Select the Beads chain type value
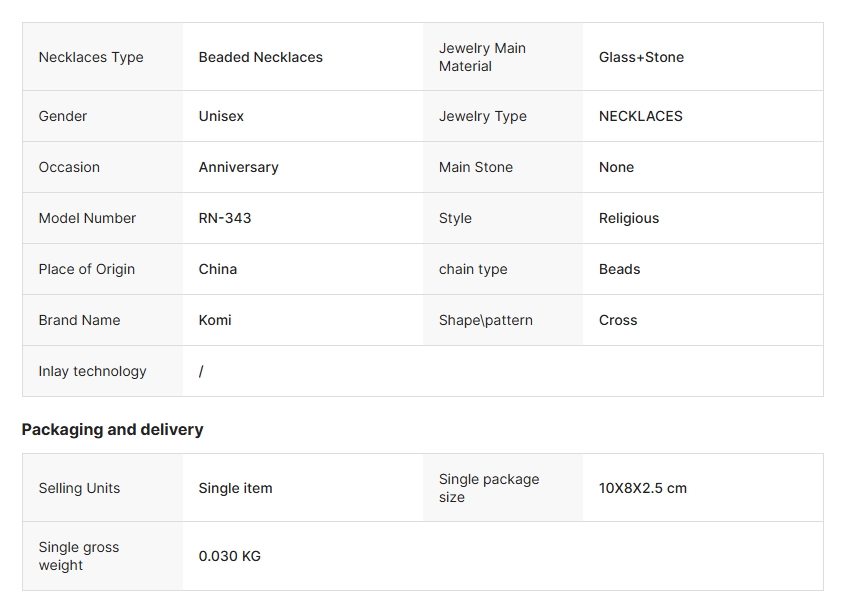Image resolution: width=845 pixels, height=607 pixels. (x=620, y=270)
